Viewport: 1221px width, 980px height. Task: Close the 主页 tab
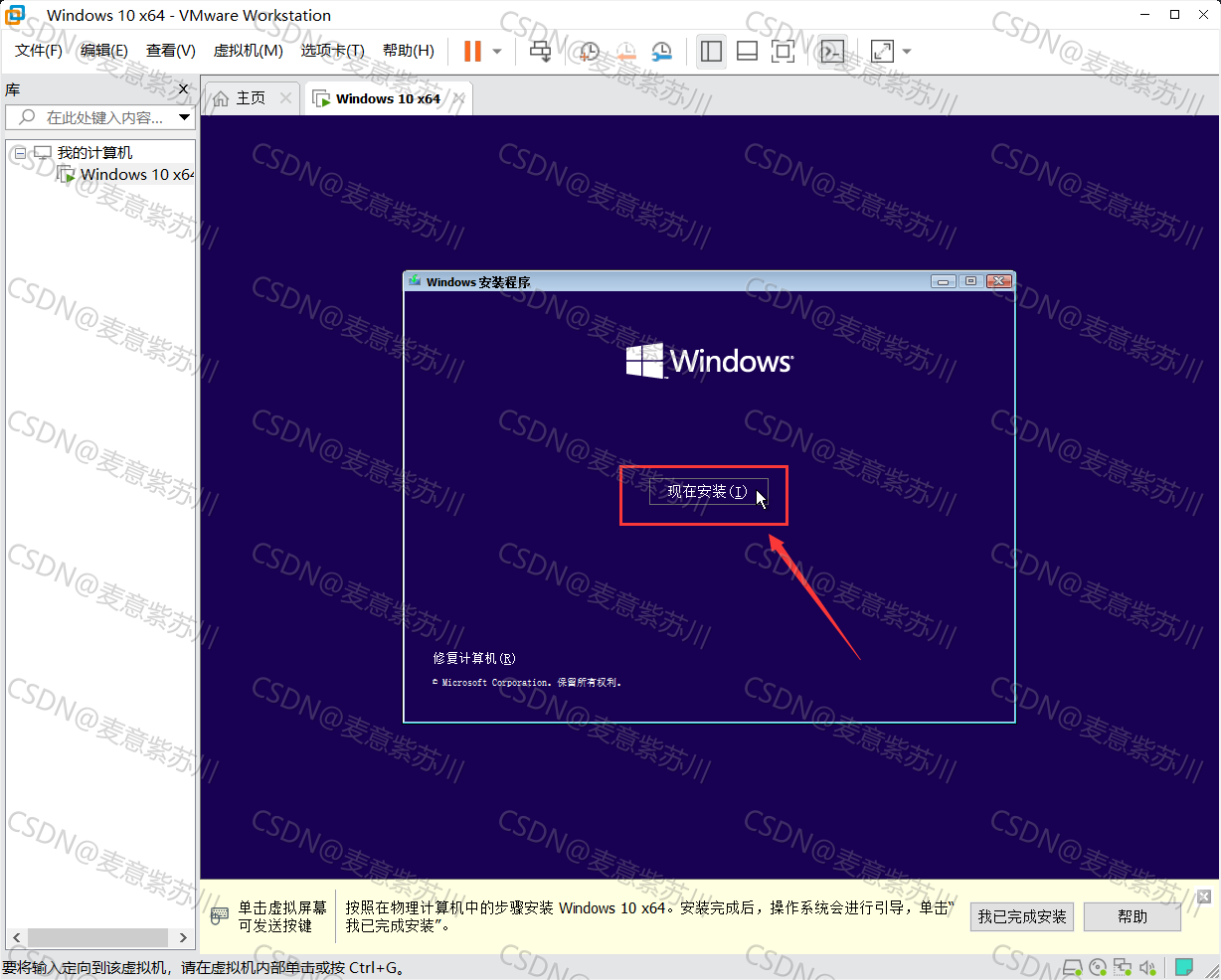[x=286, y=97]
